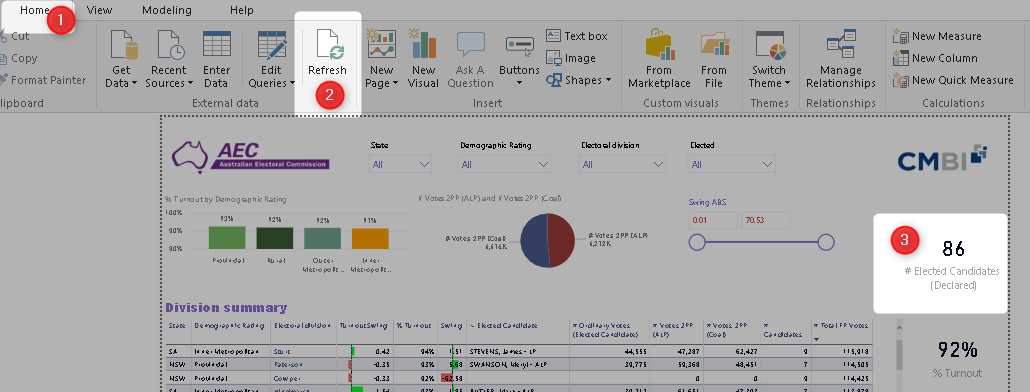
Task: Click the right Swing ABS slider handle
Action: pyautogui.click(x=826, y=242)
